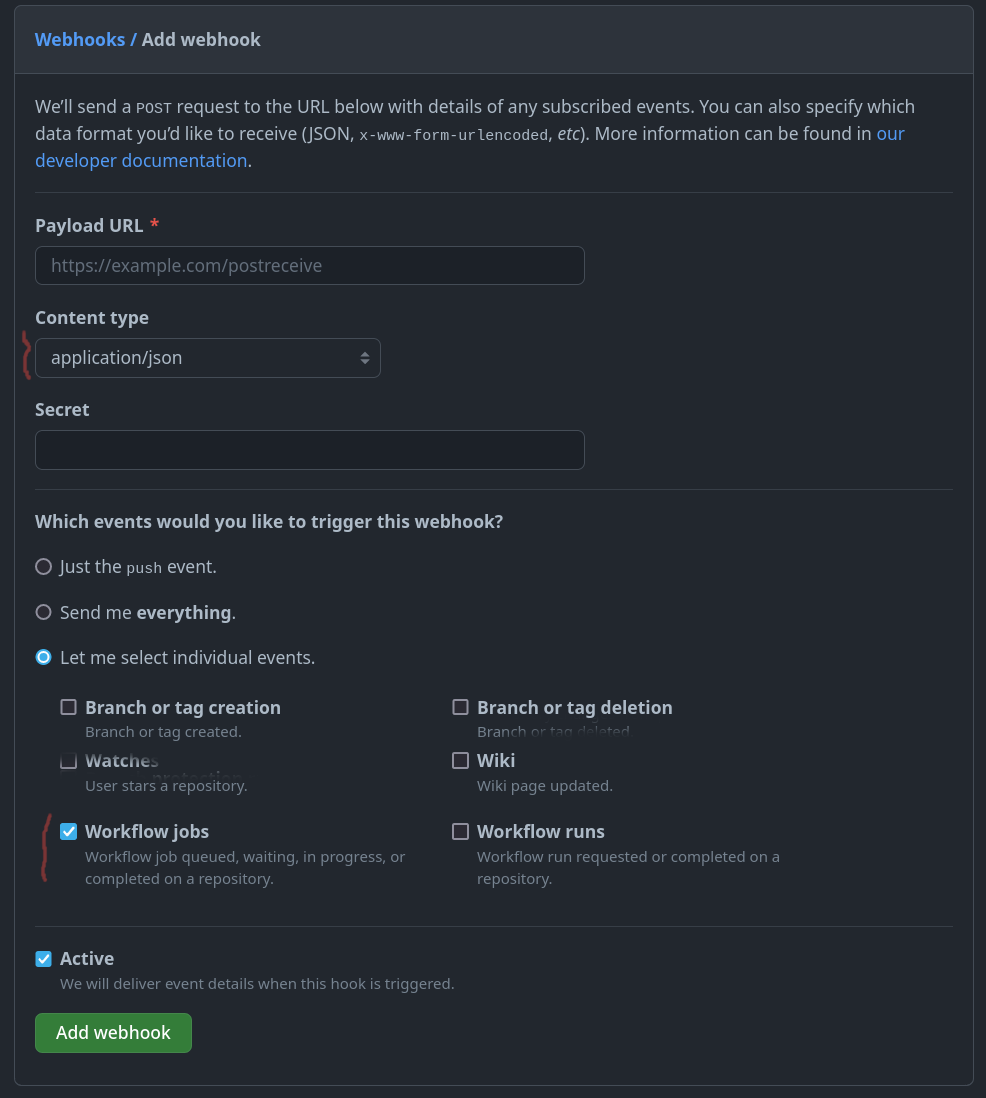Choose 'Let me select individual events' radio
This screenshot has height=1098, width=986.
43,657
